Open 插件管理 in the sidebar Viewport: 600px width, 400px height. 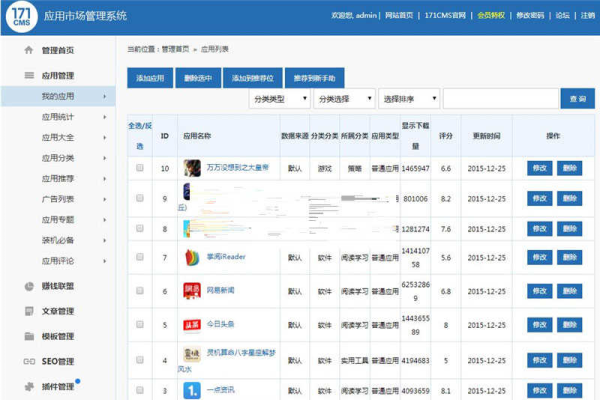tap(58, 387)
